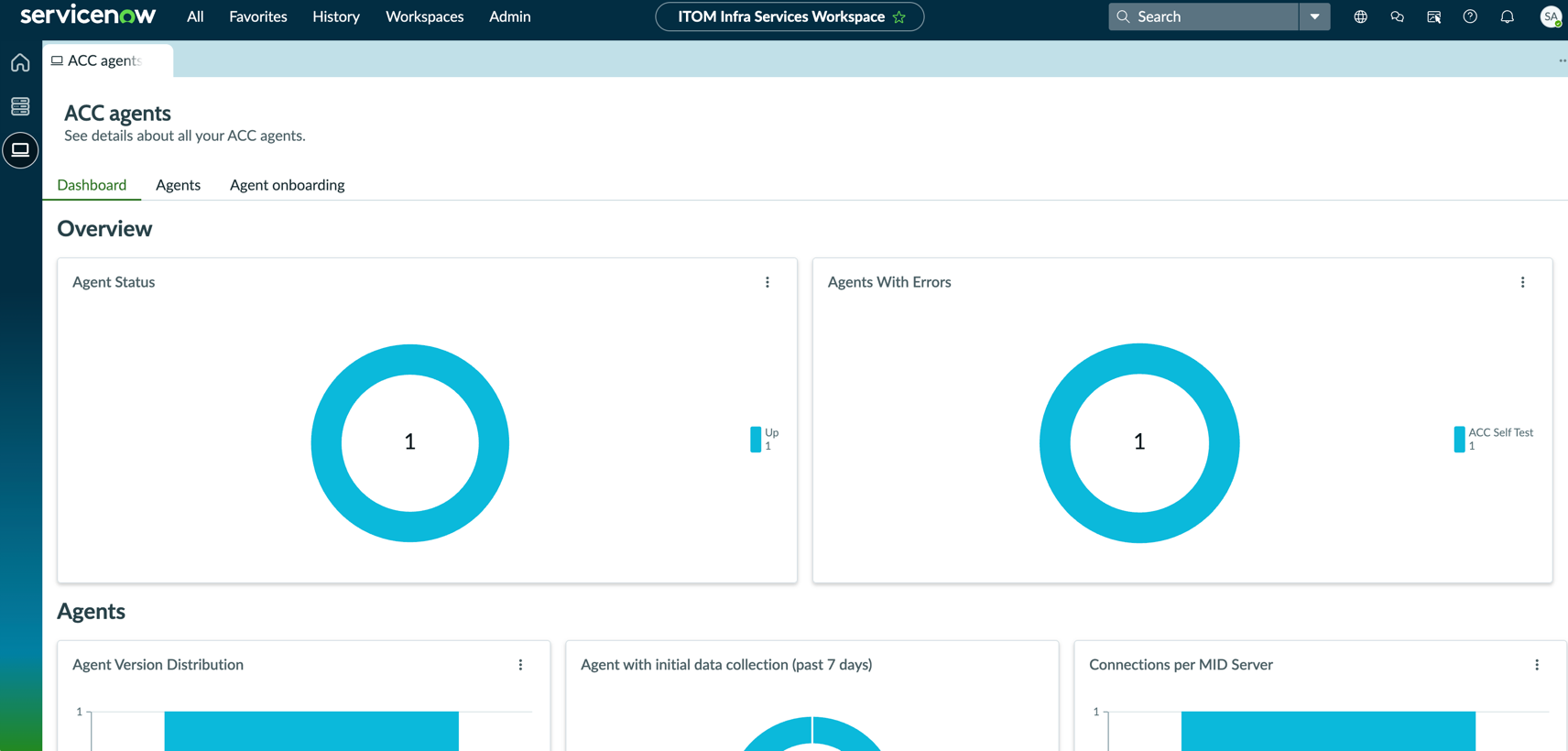Click the initial data collection donut chart
Image resolution: width=1568 pixels, height=751 pixels.
(x=811, y=735)
